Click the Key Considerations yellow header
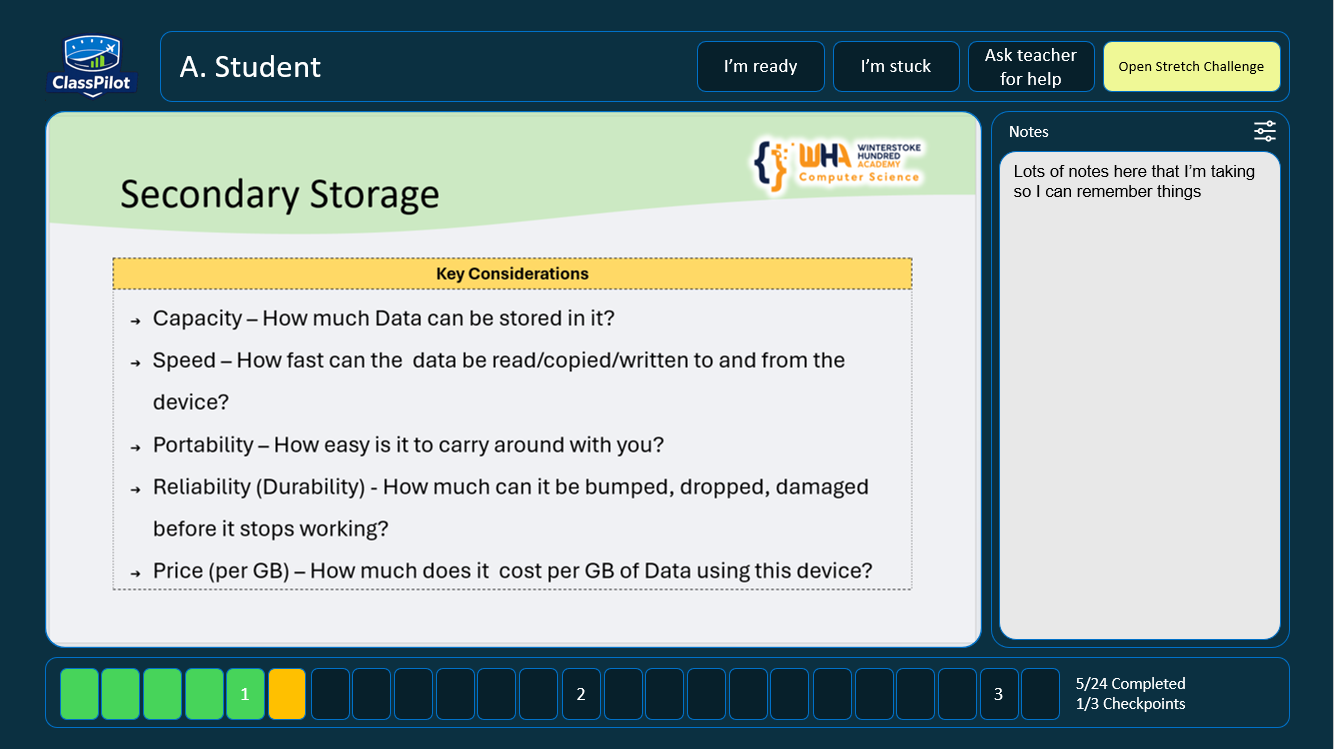 pyautogui.click(x=512, y=274)
